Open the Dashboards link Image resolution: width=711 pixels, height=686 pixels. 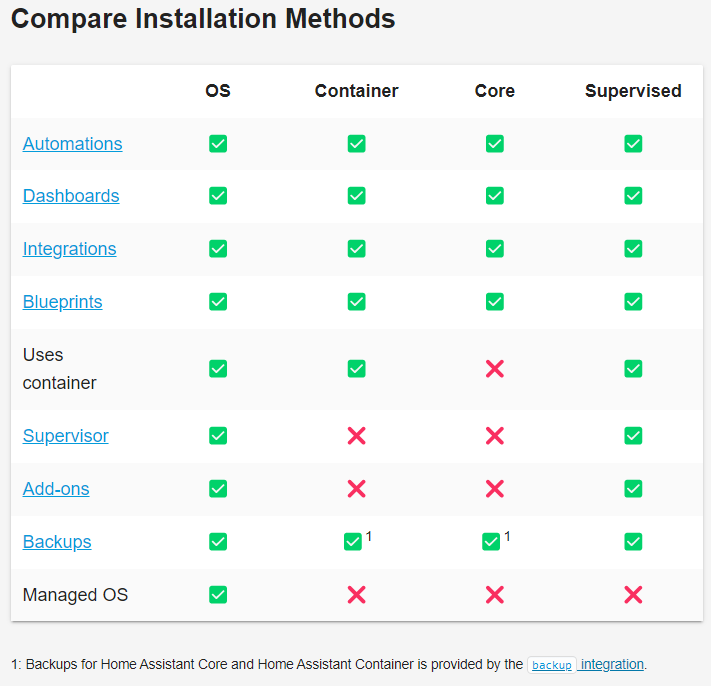coord(71,196)
